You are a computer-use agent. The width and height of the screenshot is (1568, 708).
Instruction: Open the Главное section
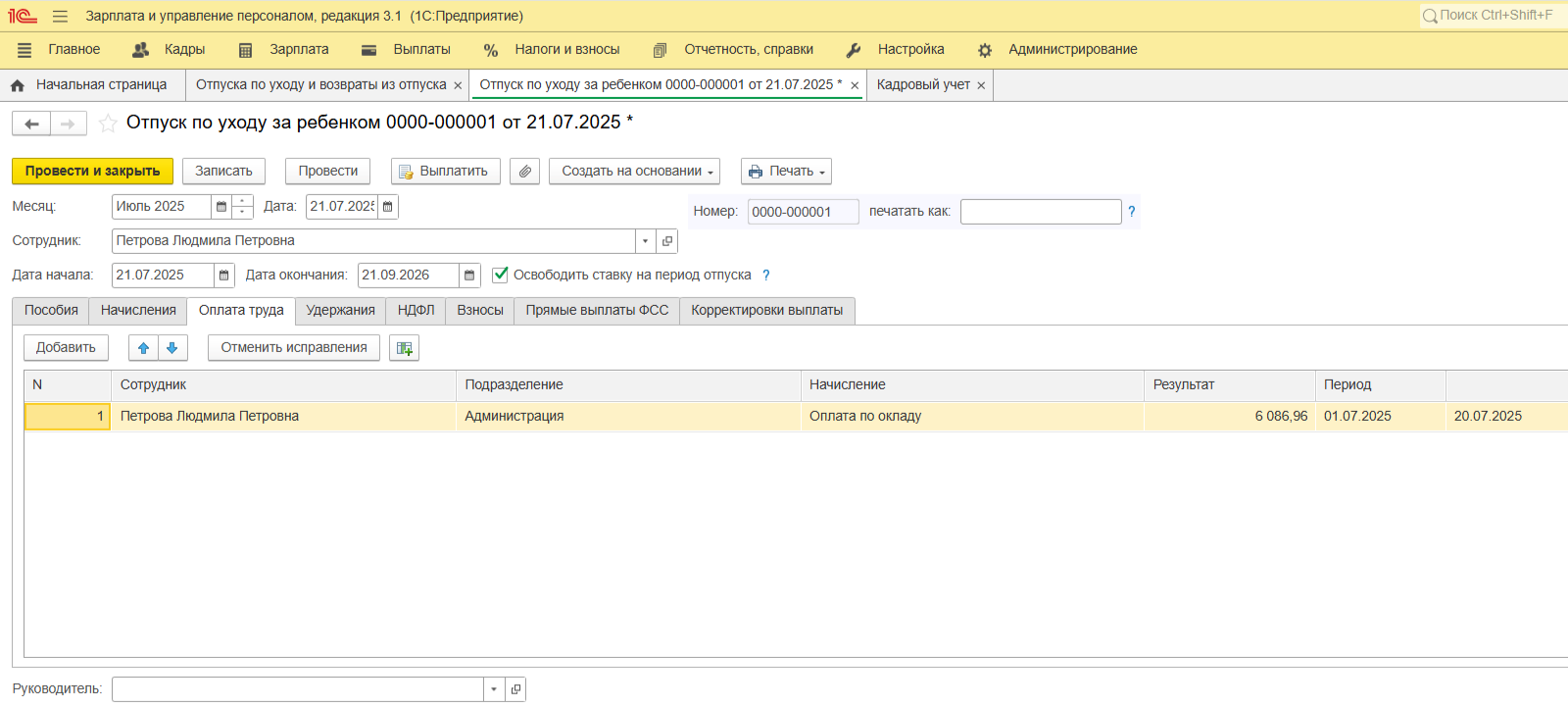click(x=59, y=50)
